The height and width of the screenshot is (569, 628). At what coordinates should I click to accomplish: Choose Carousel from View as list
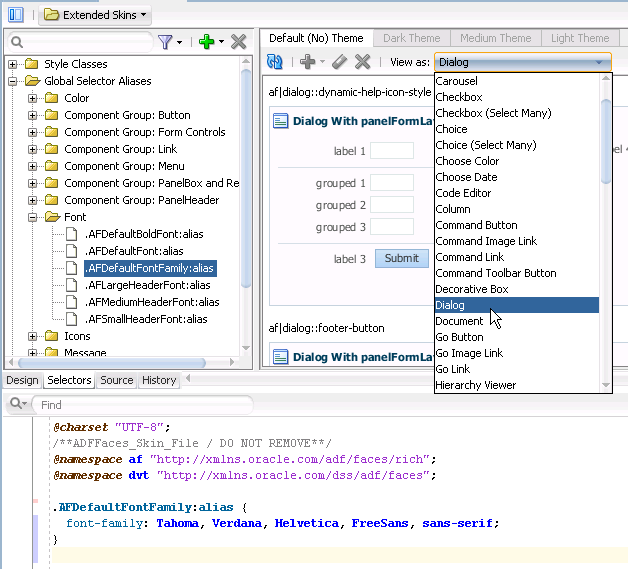point(517,81)
